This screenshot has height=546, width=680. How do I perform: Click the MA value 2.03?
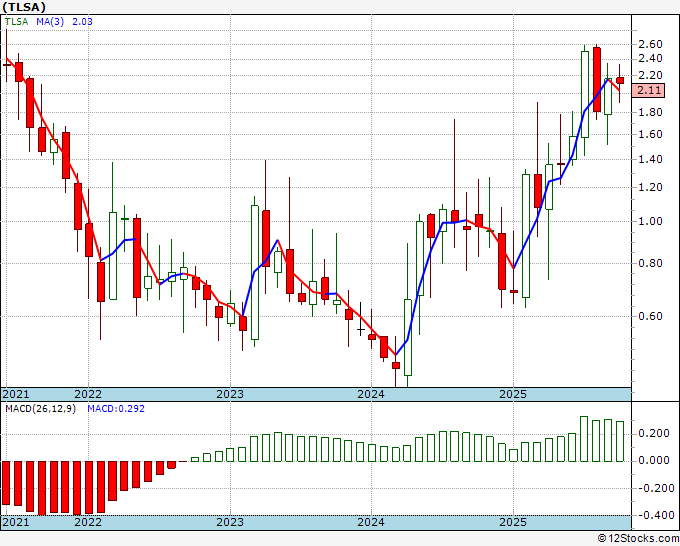coord(82,22)
